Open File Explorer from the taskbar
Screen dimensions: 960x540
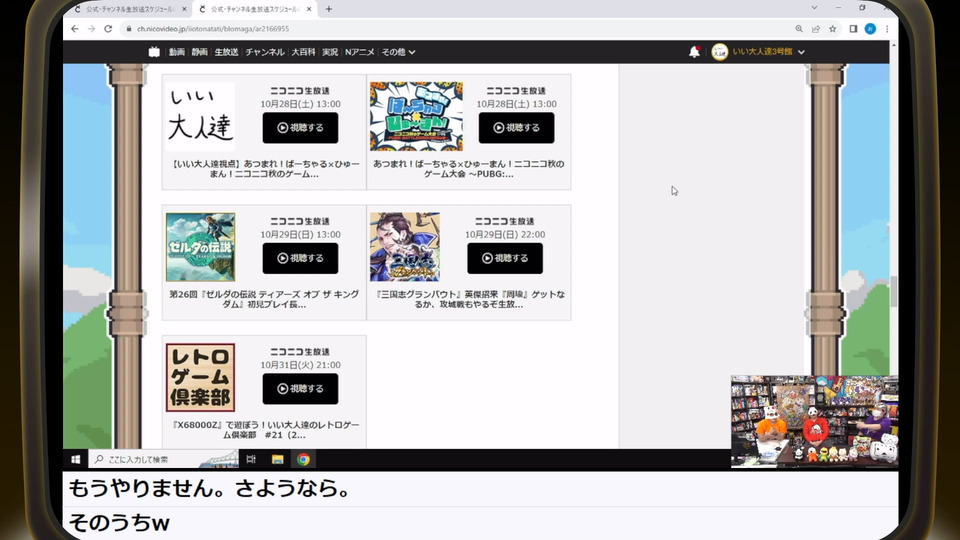tap(277, 459)
